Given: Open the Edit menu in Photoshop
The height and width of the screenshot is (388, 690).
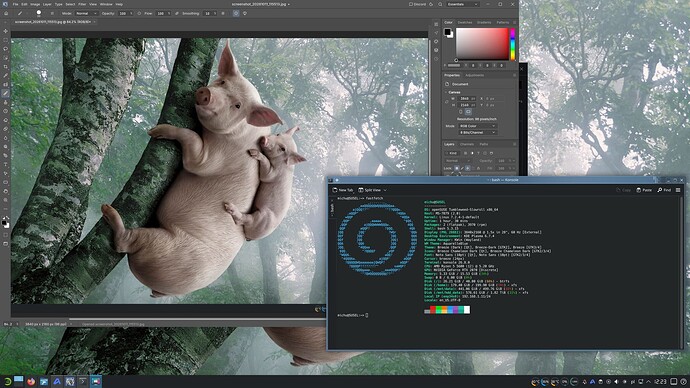Looking at the screenshot, I should [x=25, y=4].
